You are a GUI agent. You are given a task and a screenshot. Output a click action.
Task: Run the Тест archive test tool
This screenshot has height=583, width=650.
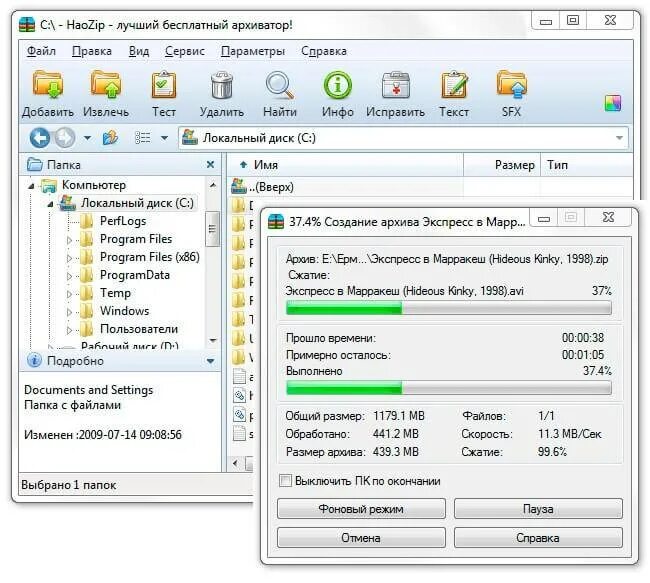pyautogui.click(x=164, y=85)
